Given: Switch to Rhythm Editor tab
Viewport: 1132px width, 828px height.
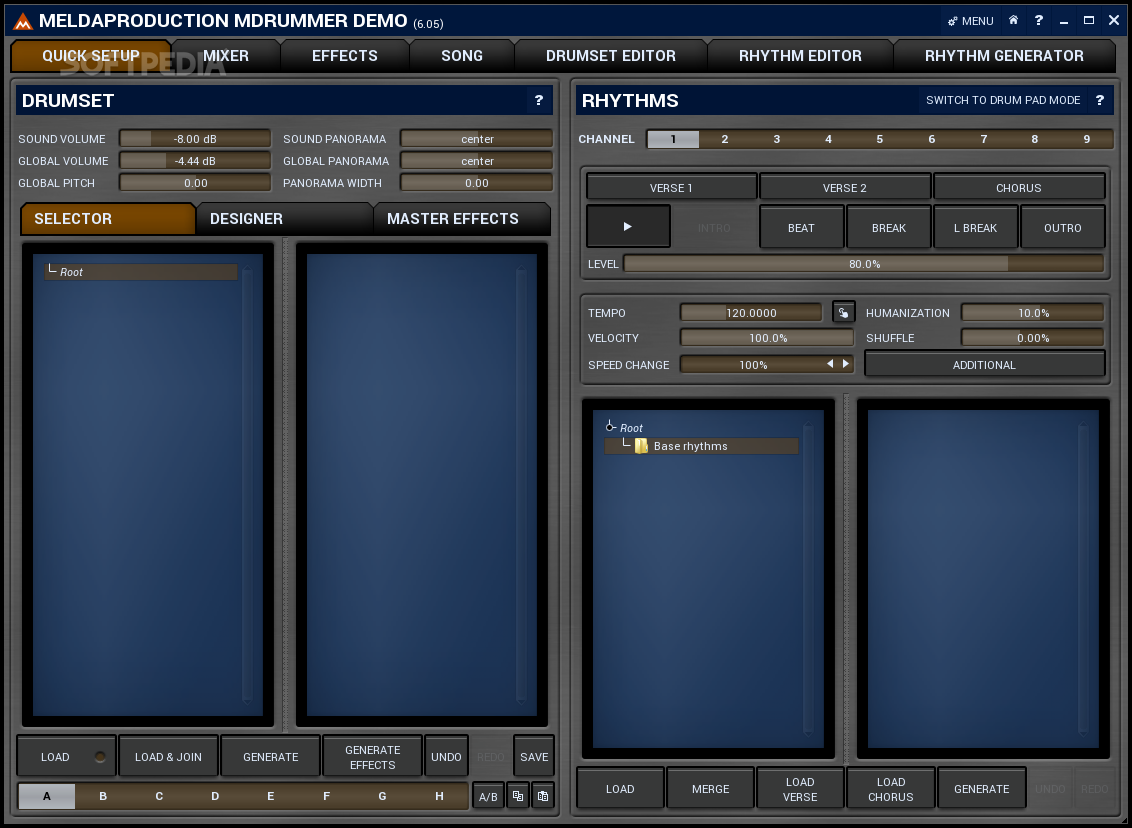Looking at the screenshot, I should (x=800, y=56).
